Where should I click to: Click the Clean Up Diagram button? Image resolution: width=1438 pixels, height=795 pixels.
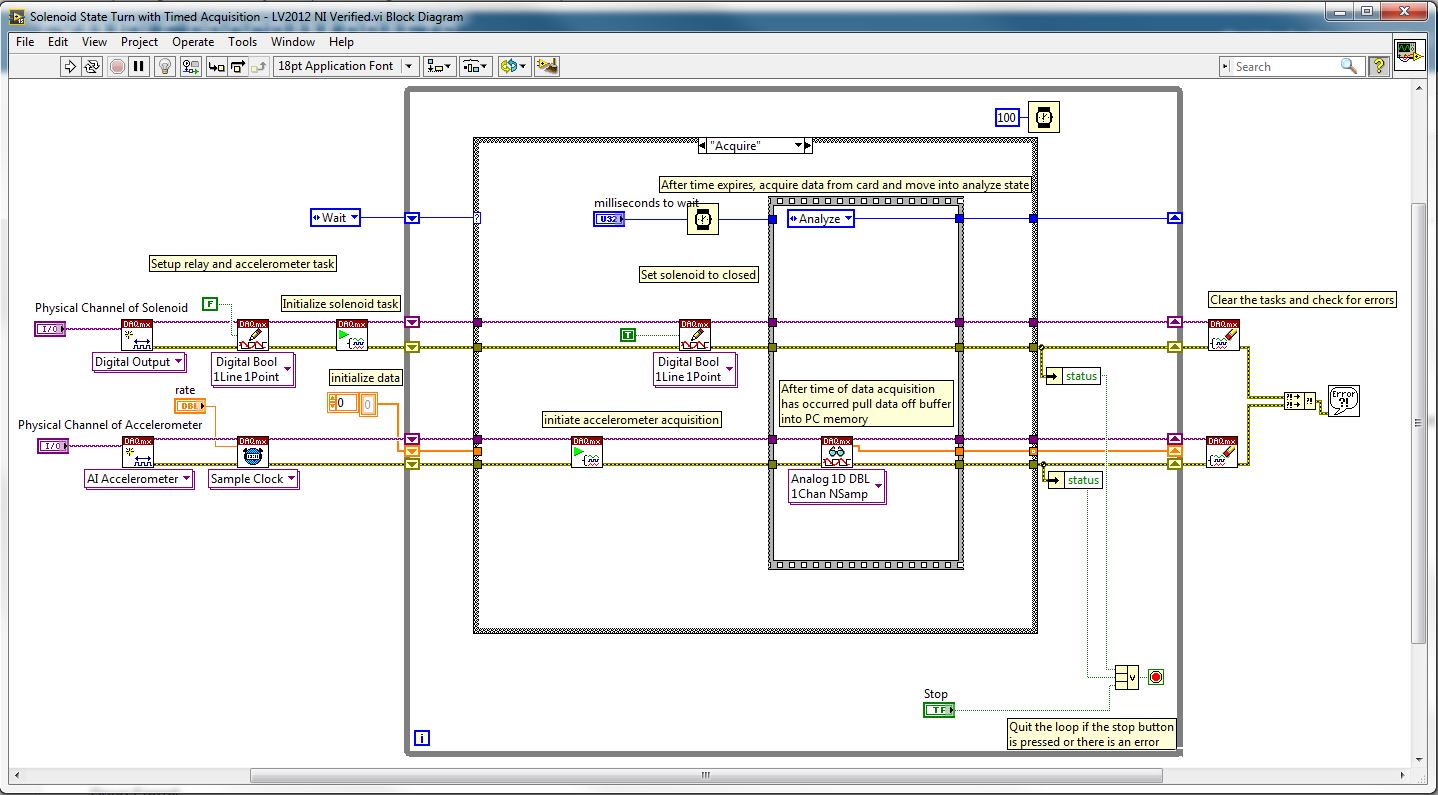click(547, 66)
